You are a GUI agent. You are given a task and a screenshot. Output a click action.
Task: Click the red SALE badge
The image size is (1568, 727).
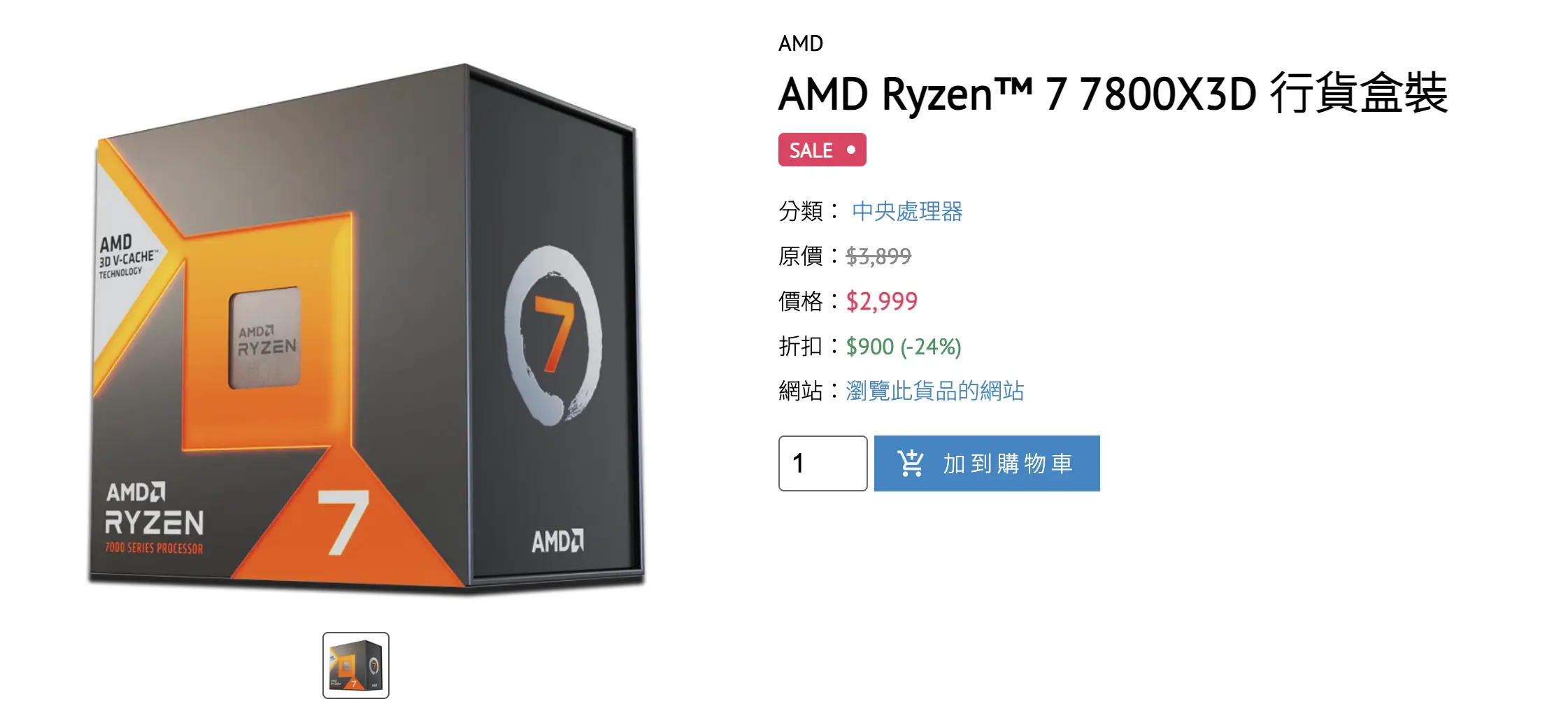tap(822, 150)
